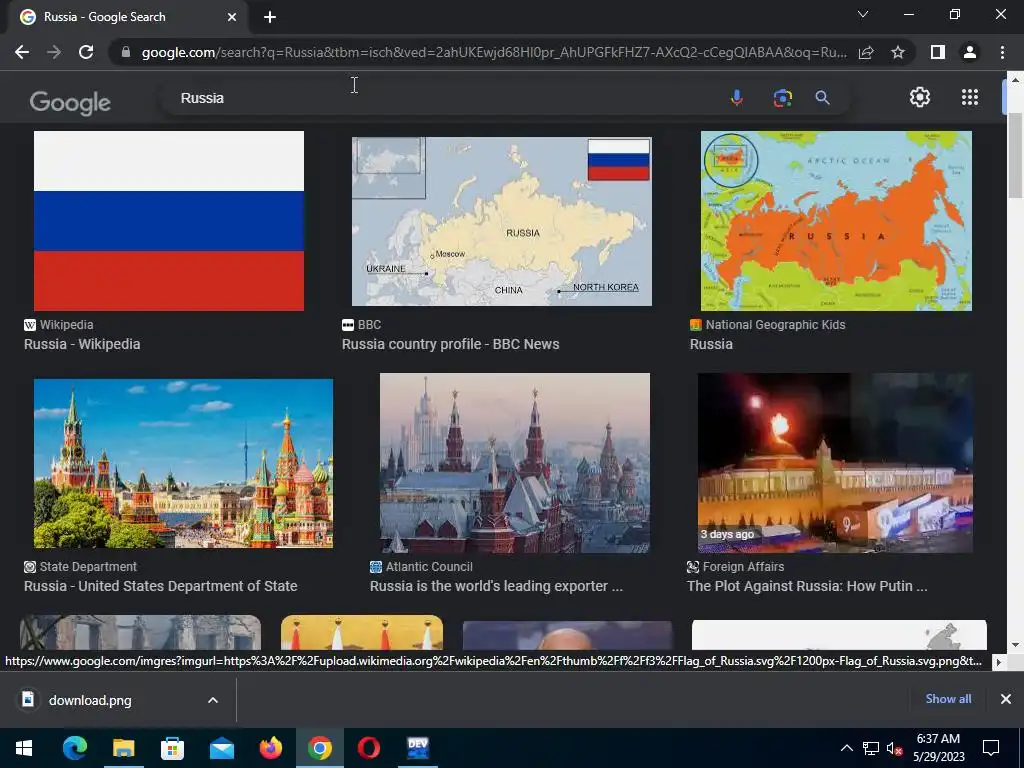Click the address bar URL

coord(494,52)
